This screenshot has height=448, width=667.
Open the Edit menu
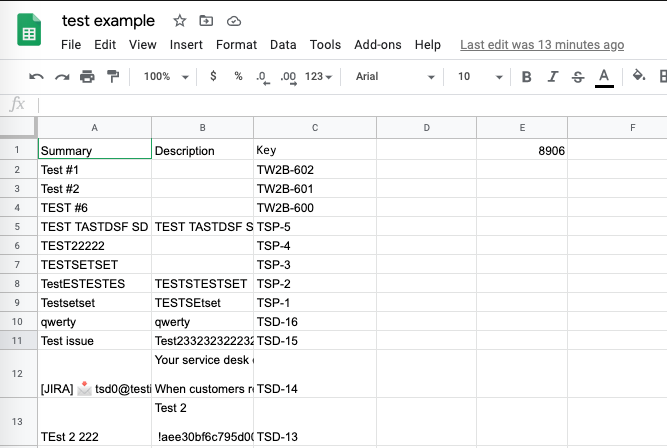tap(105, 45)
